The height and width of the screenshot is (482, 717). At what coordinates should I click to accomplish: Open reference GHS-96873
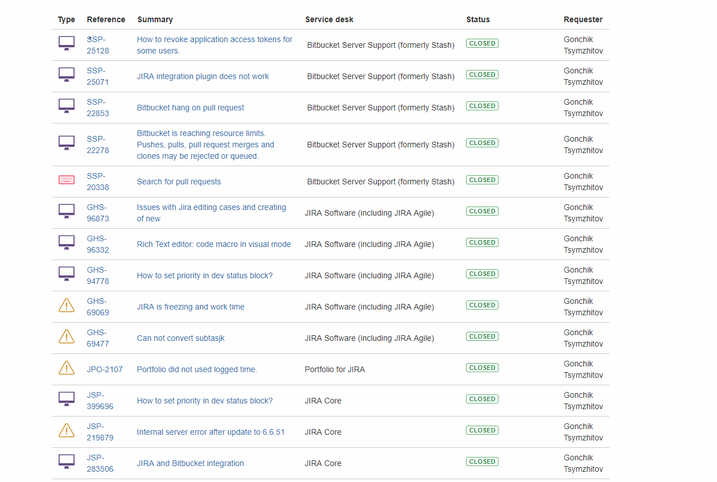(x=98, y=213)
